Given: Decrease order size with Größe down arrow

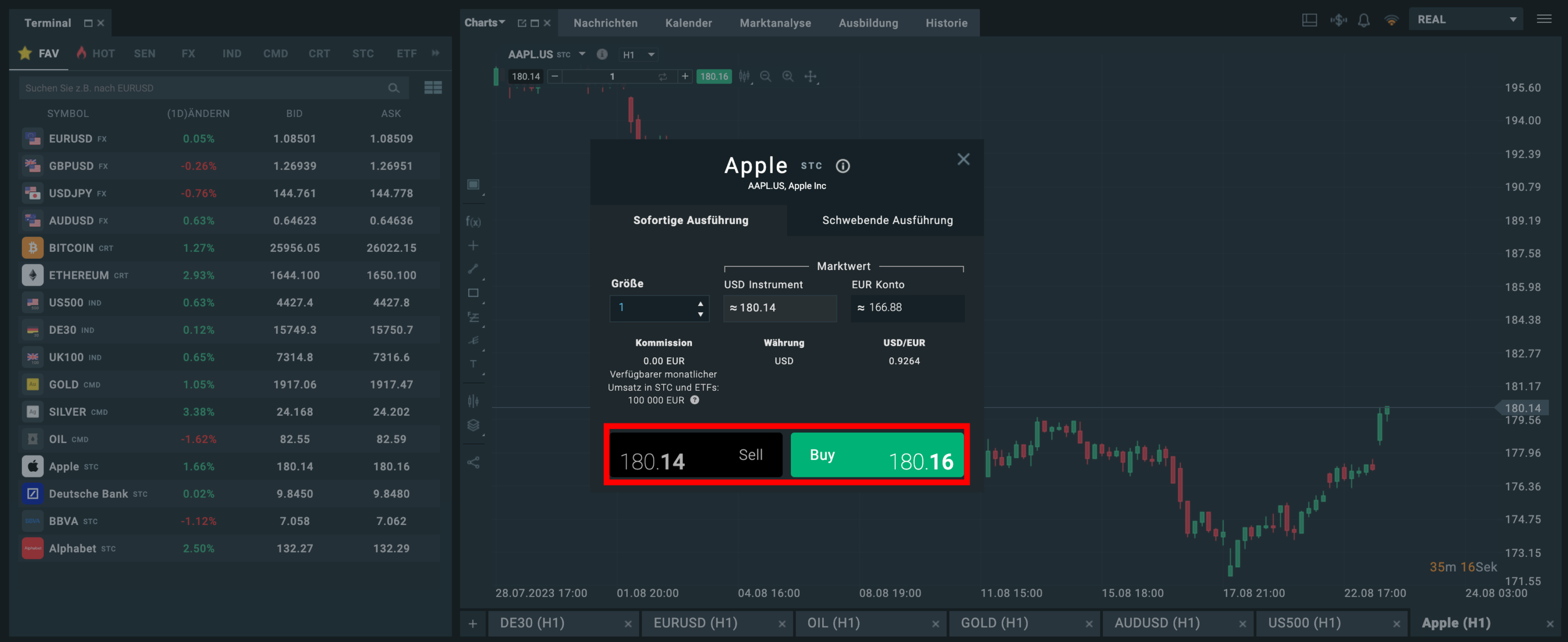Looking at the screenshot, I should 700,314.
